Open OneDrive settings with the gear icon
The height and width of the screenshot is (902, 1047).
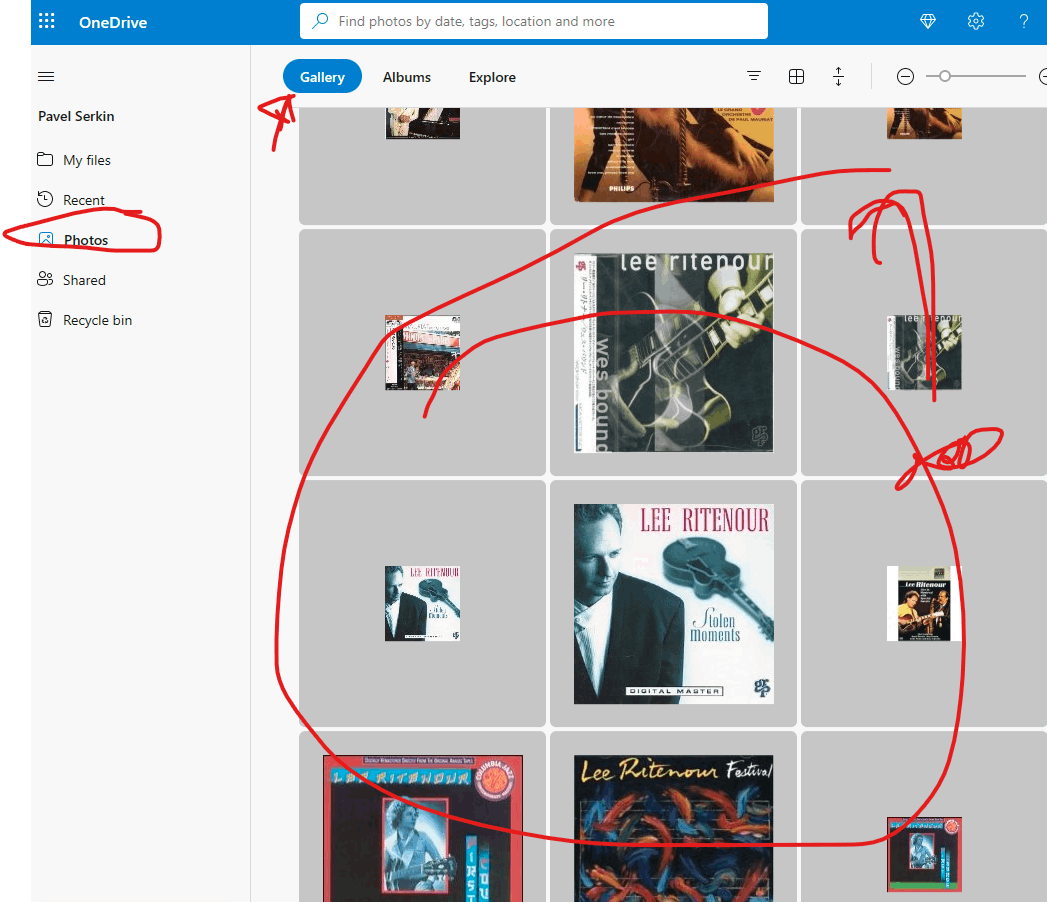976,20
